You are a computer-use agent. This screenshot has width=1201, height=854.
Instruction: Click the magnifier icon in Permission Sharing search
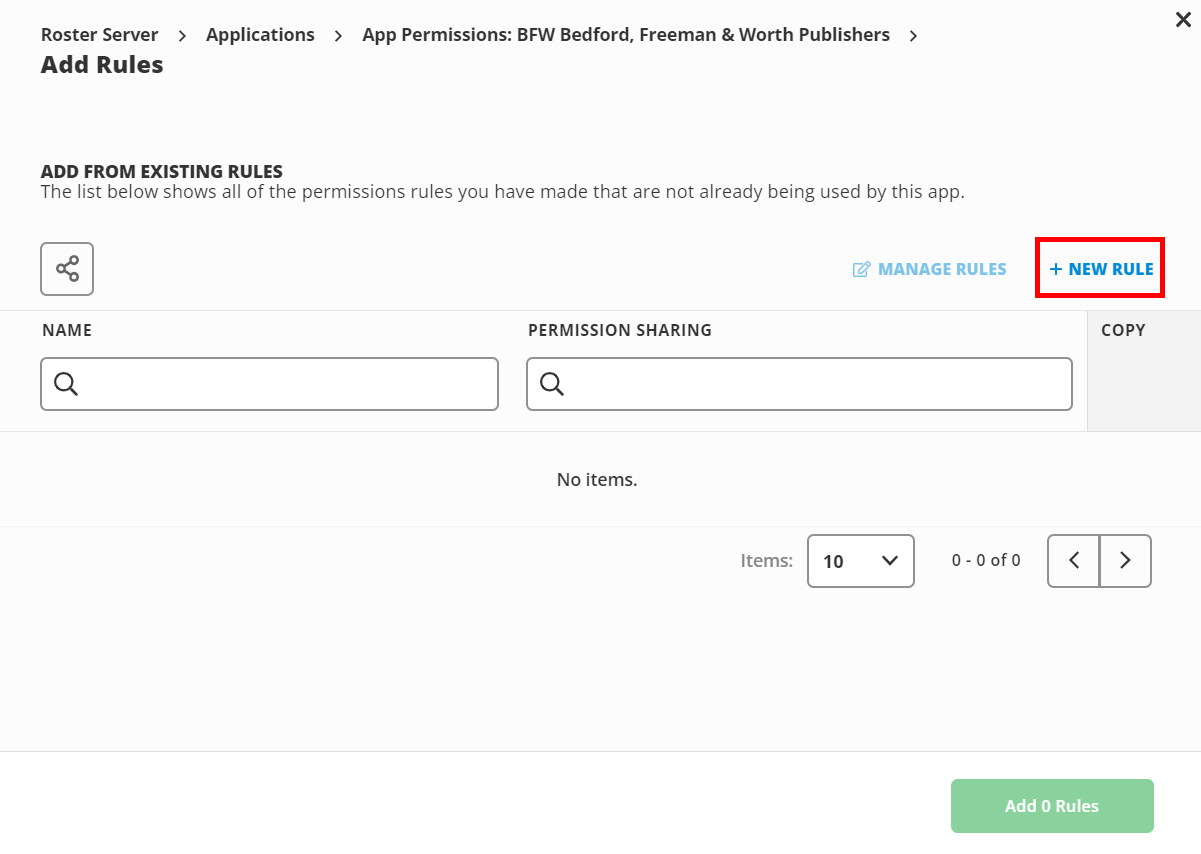(x=552, y=383)
